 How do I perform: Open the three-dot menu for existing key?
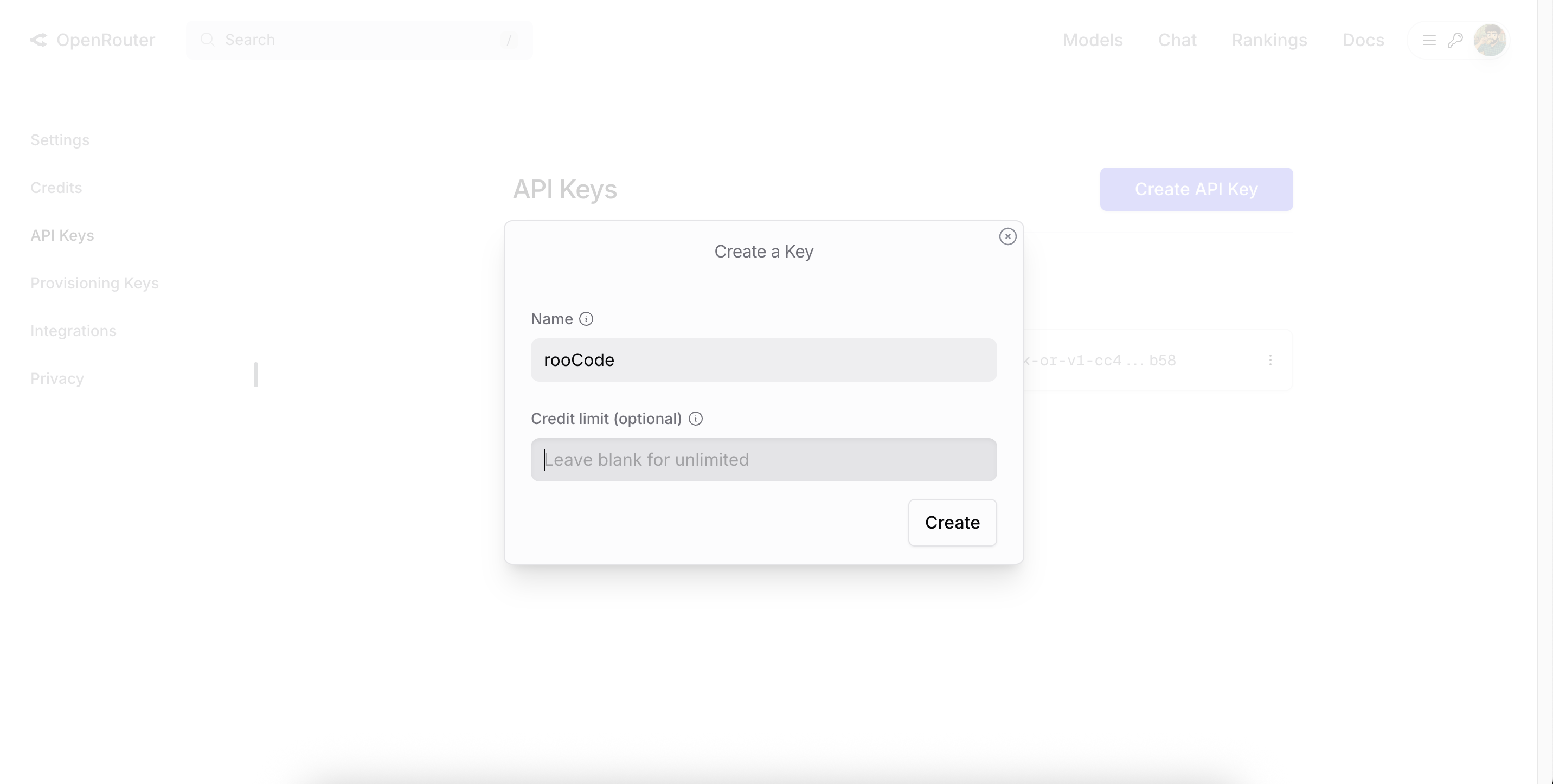[x=1270, y=360]
